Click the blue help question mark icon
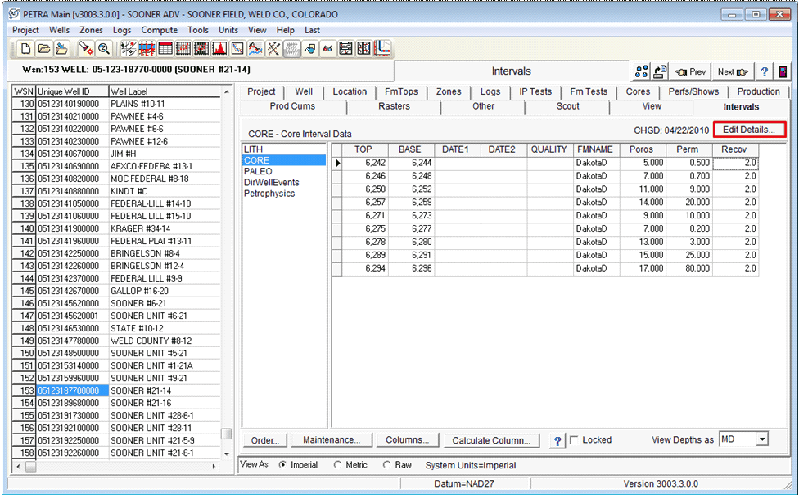Image resolution: width=800 pixels, height=496 pixels. pos(764,72)
